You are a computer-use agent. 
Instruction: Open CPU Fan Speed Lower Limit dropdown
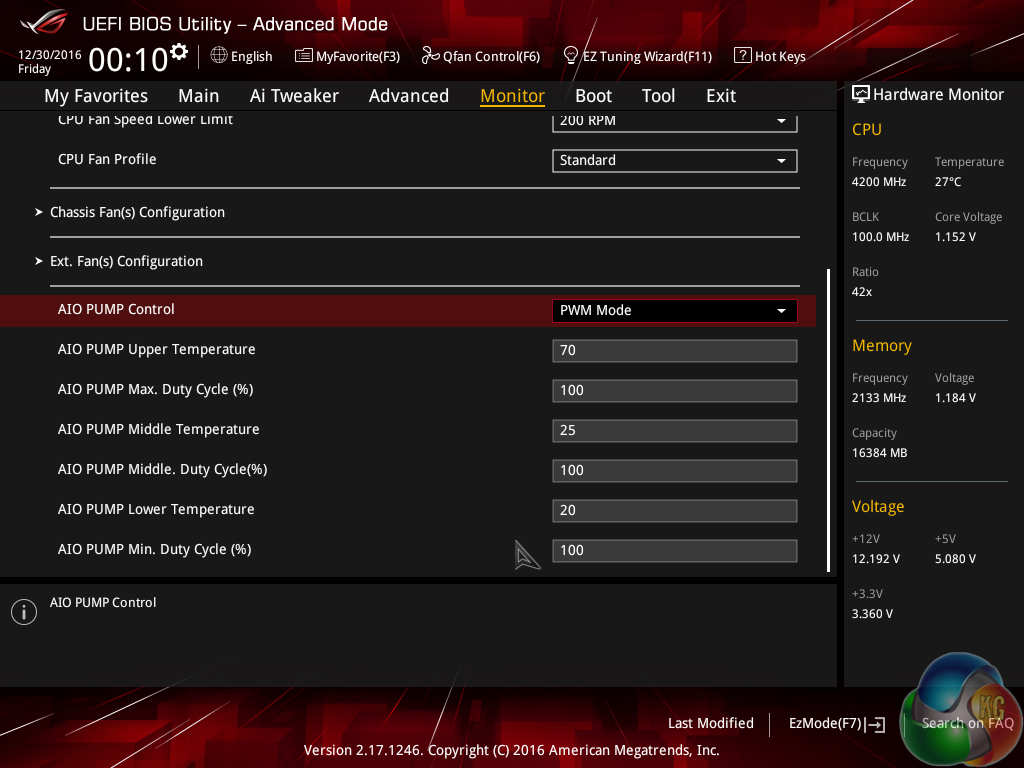675,121
